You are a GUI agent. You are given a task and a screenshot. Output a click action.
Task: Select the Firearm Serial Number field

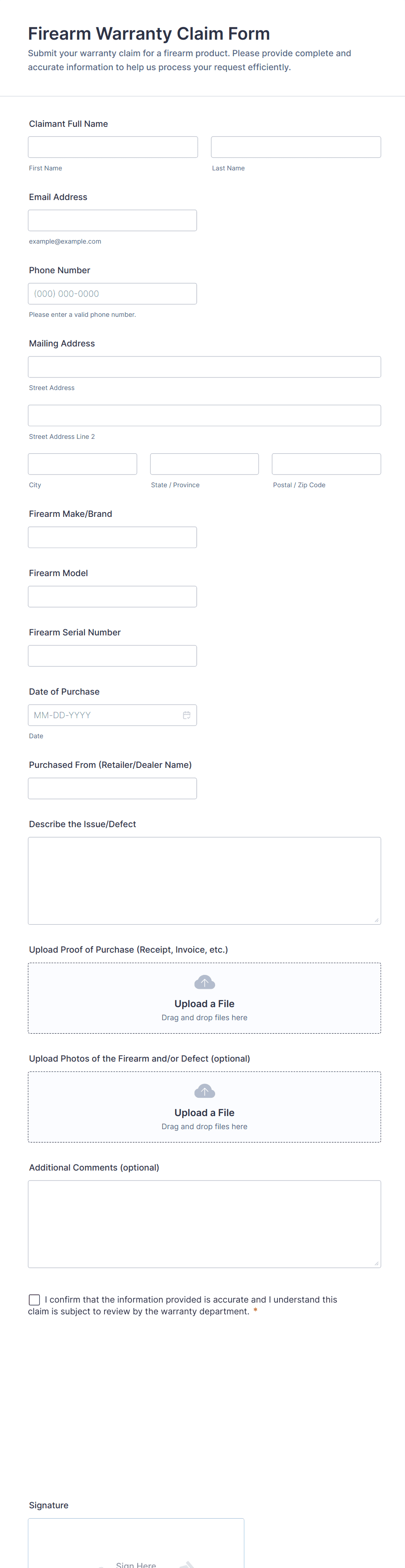[112, 655]
